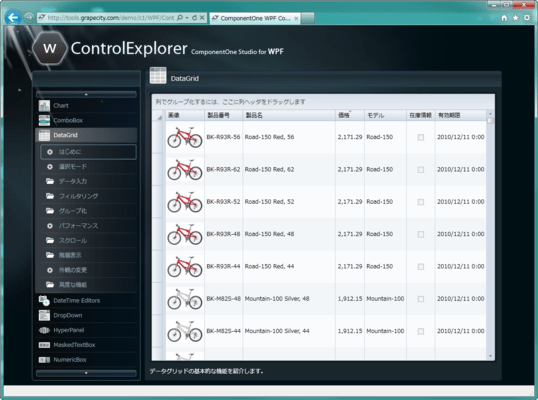Open the DateTime Editors calendar icon

pos(44,301)
